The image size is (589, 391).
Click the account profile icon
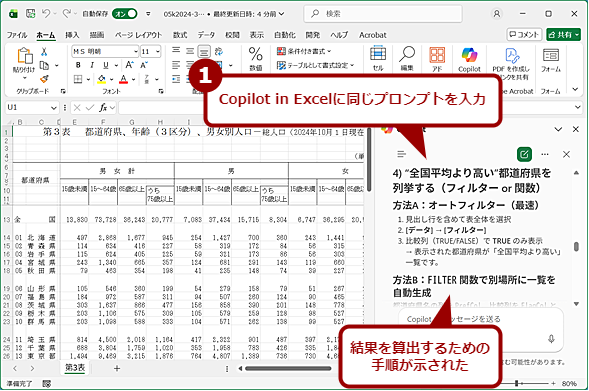point(497,14)
